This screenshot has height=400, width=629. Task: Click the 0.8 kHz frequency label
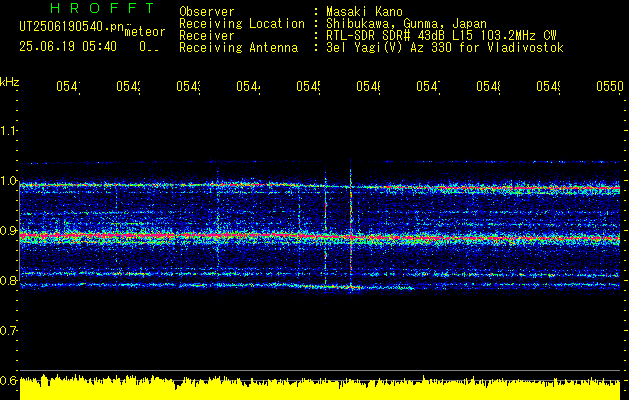pyautogui.click(x=9, y=280)
